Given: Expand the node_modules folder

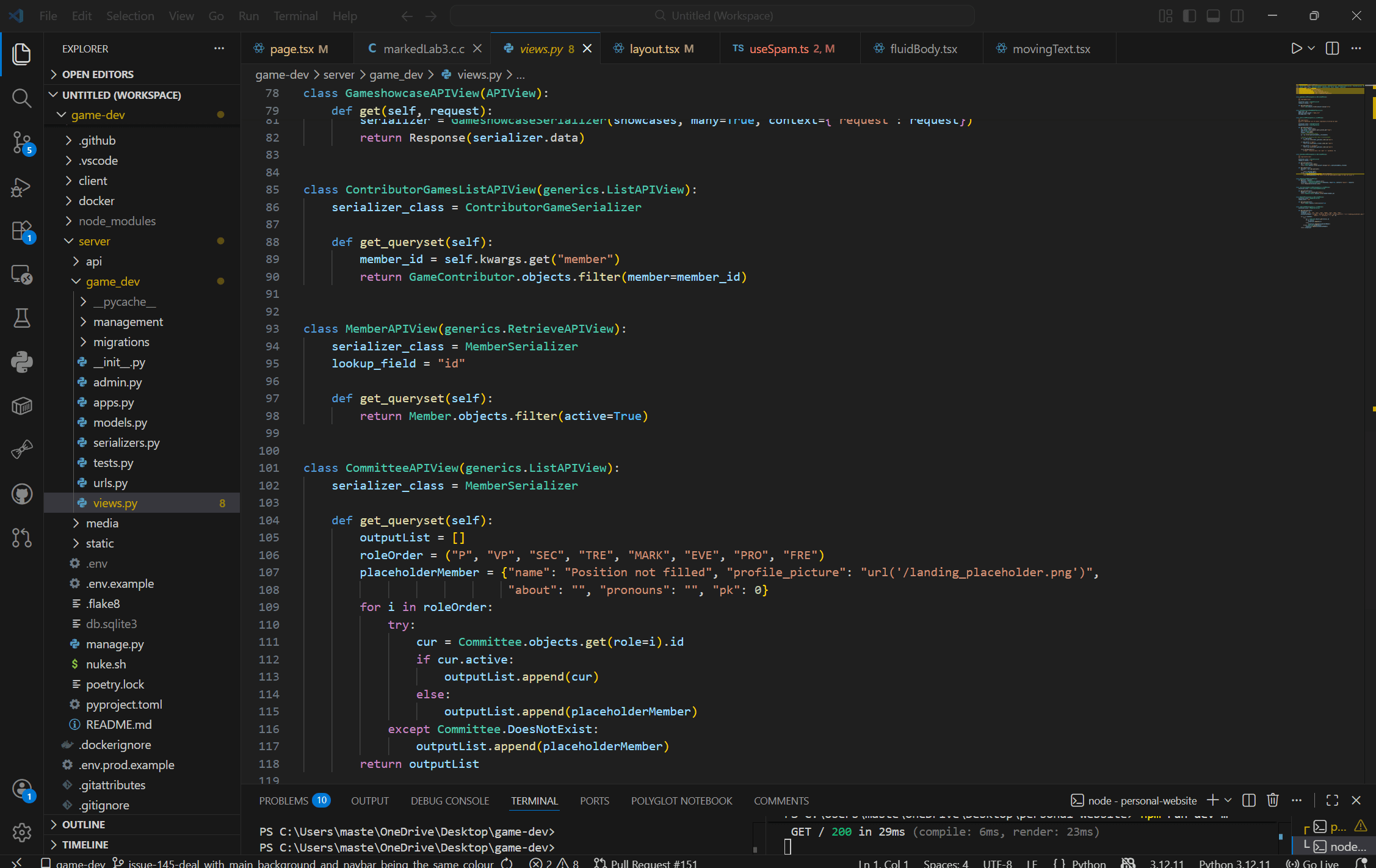Looking at the screenshot, I should pos(142,221).
